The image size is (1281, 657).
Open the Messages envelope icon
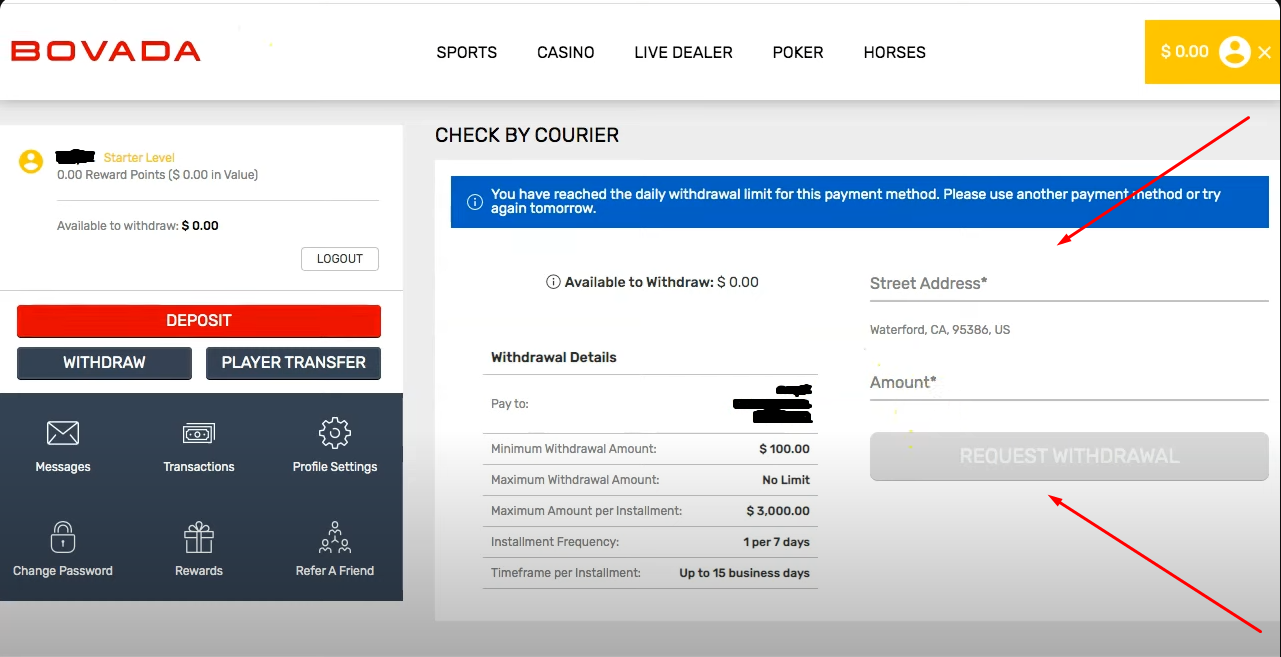[63, 434]
